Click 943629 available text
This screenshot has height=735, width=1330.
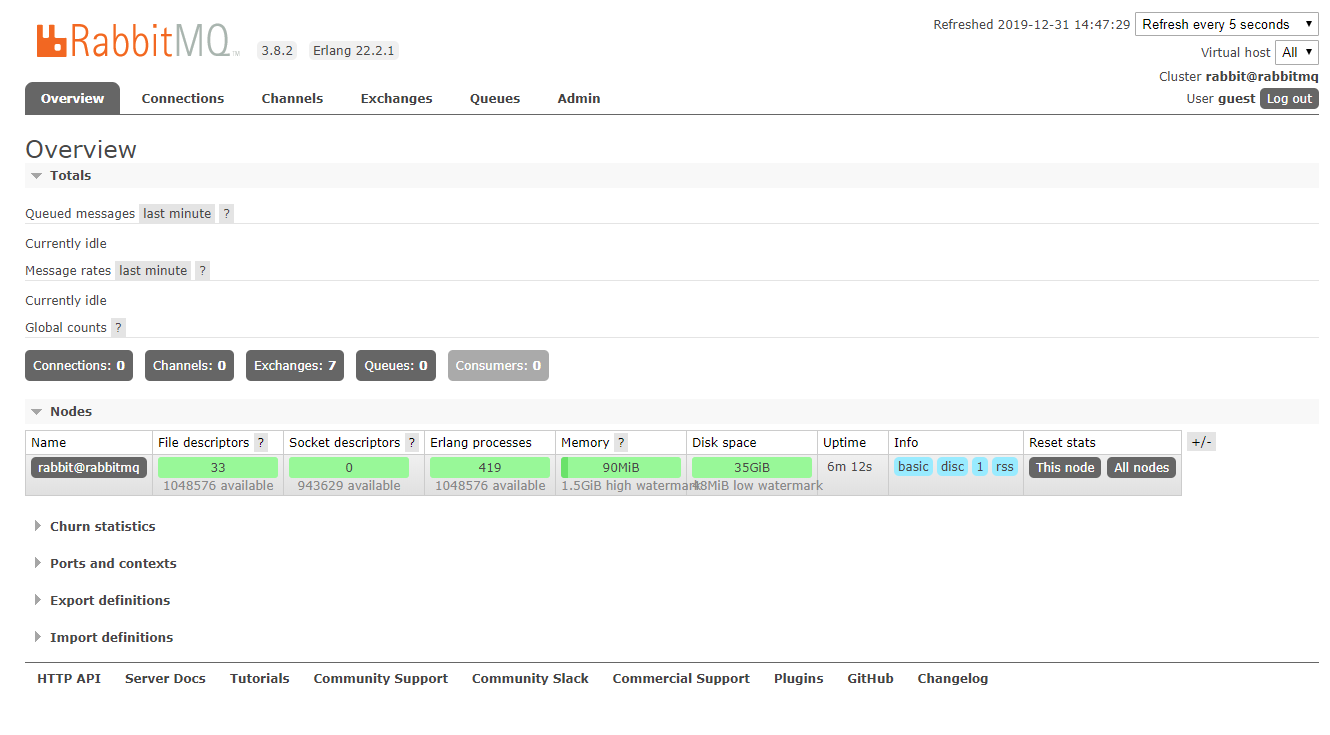pyautogui.click(x=349, y=486)
